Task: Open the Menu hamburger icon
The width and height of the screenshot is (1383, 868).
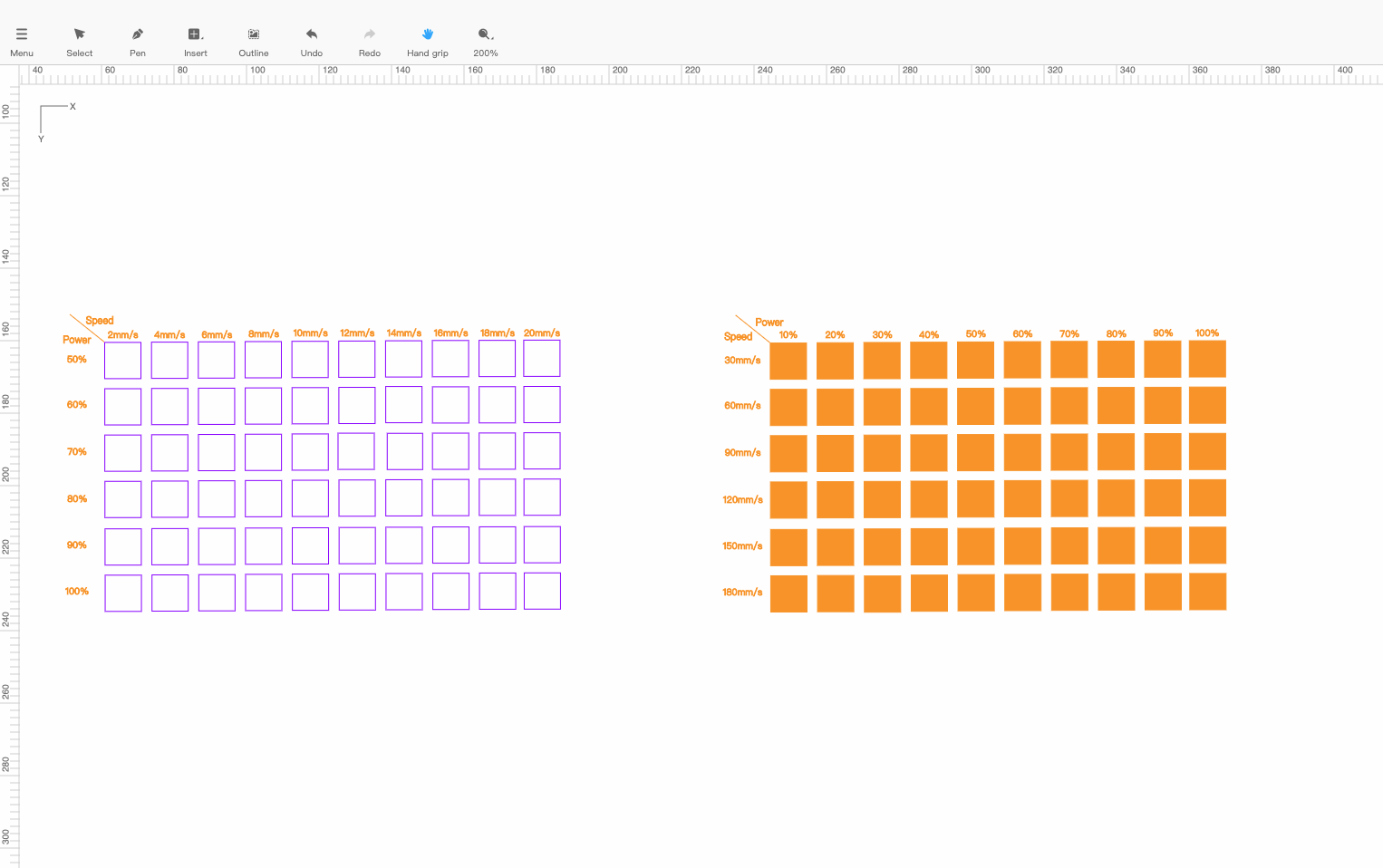Action: click(22, 34)
